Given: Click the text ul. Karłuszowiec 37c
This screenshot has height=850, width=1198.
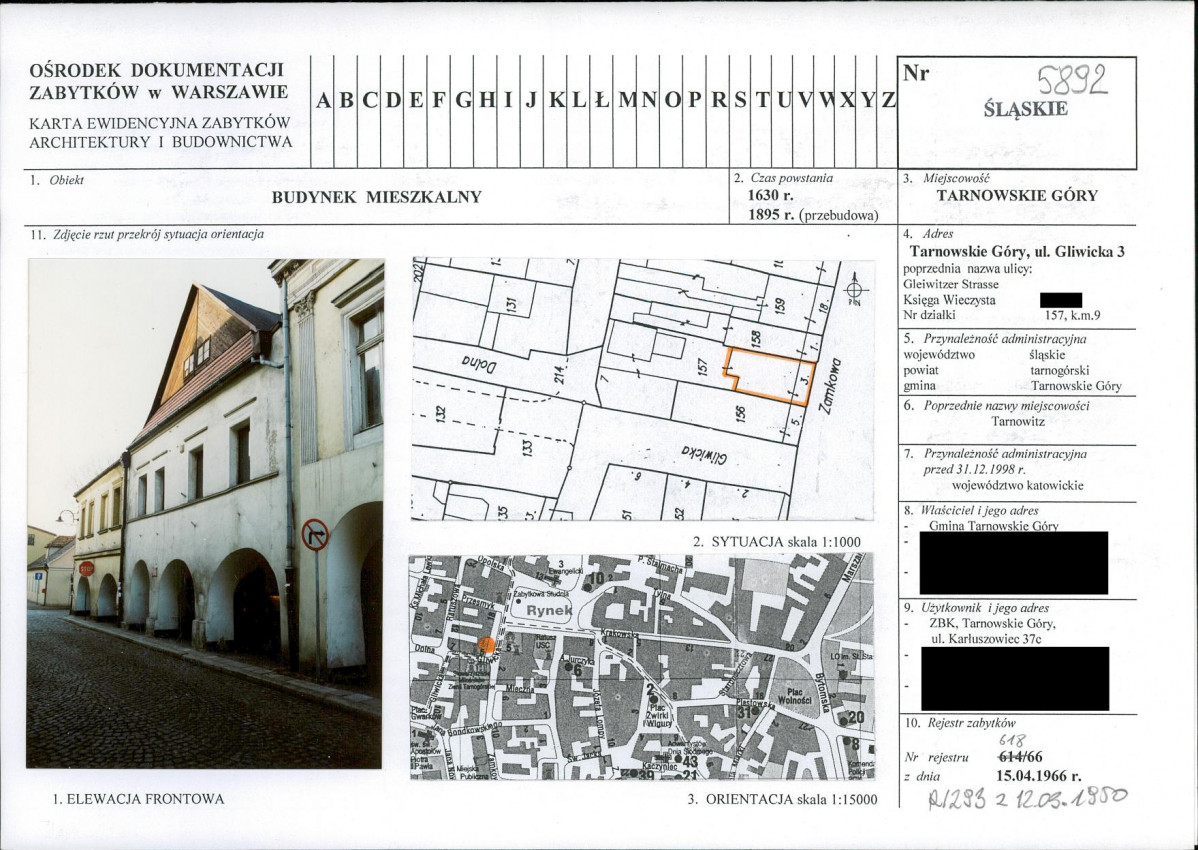Looking at the screenshot, I should [x=986, y=639].
